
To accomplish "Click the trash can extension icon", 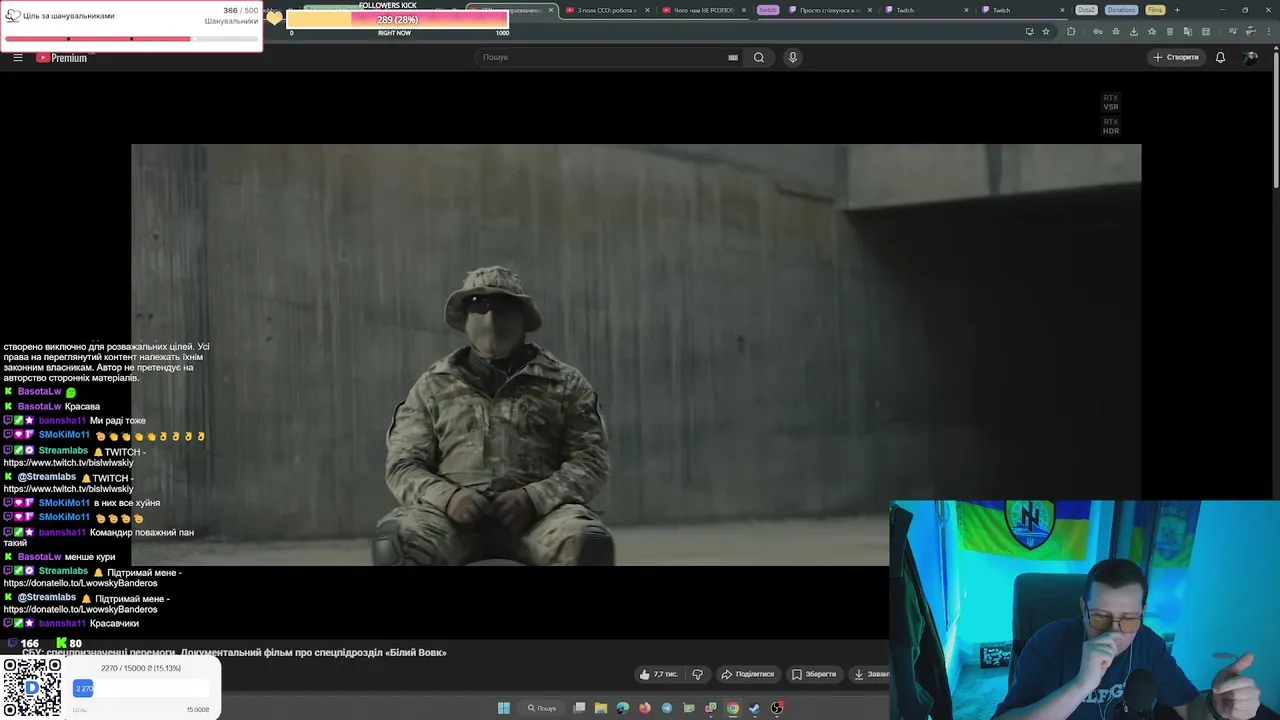I will click(x=1170, y=31).
